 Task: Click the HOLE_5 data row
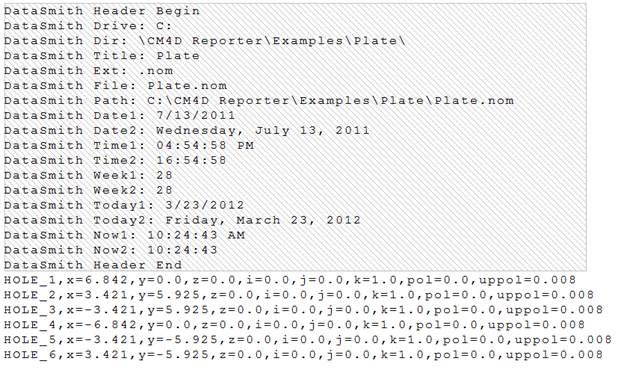(x=308, y=340)
